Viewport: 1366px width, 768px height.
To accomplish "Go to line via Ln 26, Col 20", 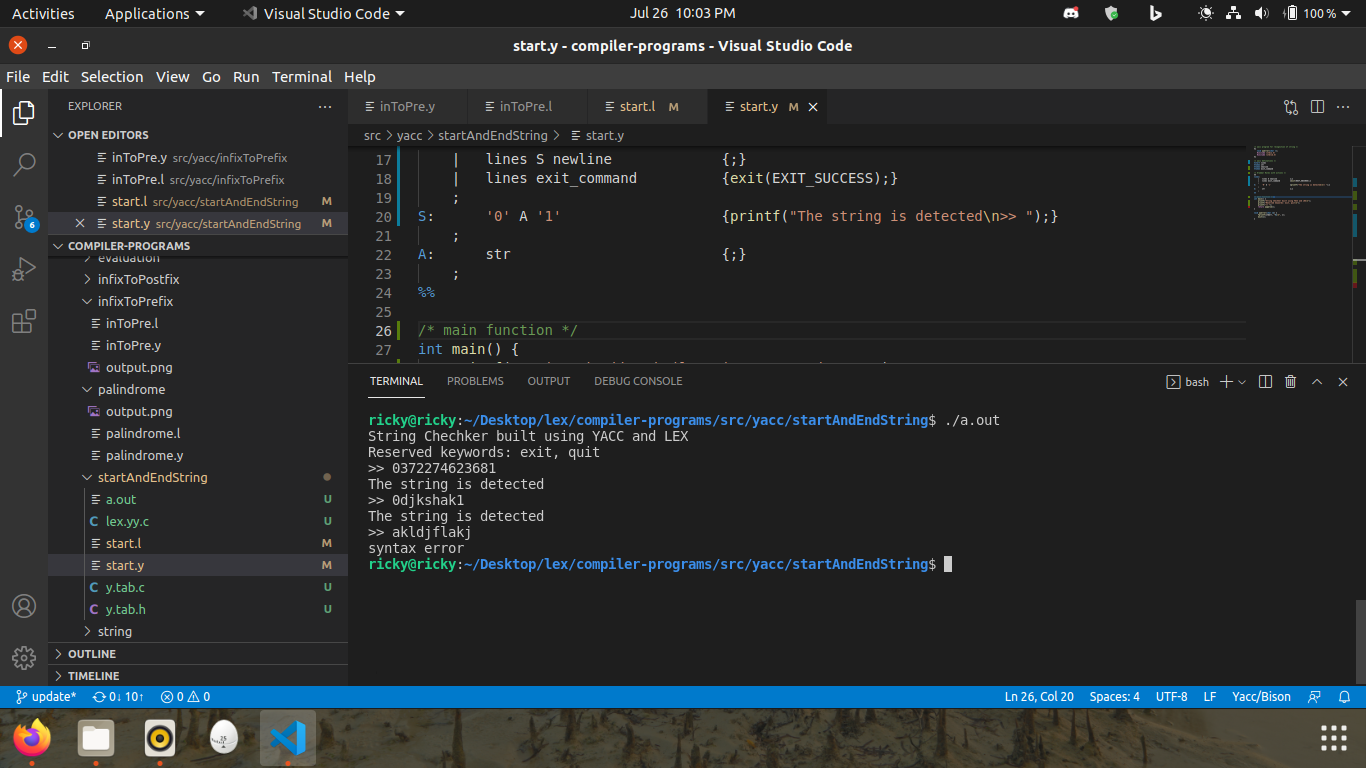I will tap(1039, 696).
